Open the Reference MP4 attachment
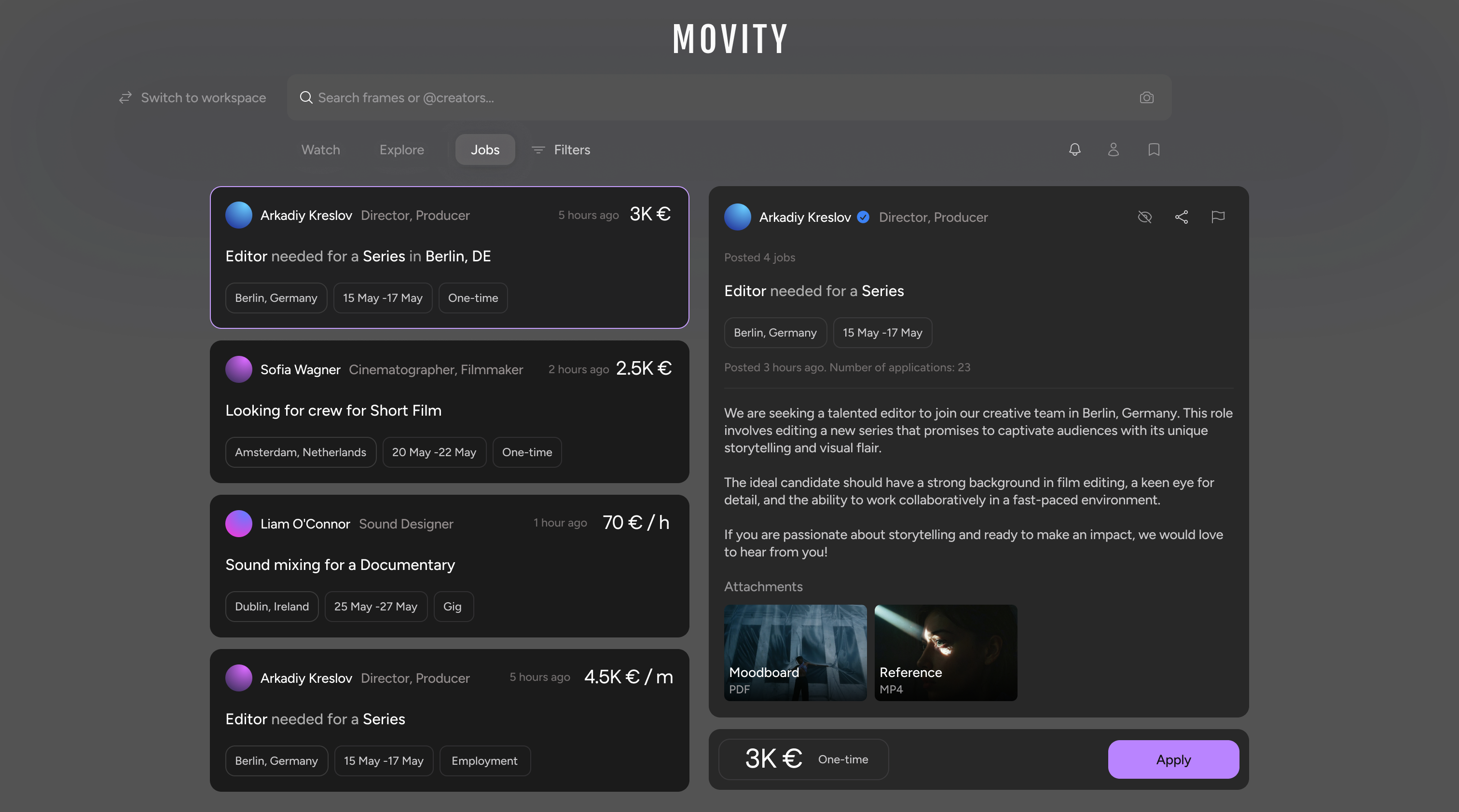Screen dimensions: 1459x812 pos(946,653)
